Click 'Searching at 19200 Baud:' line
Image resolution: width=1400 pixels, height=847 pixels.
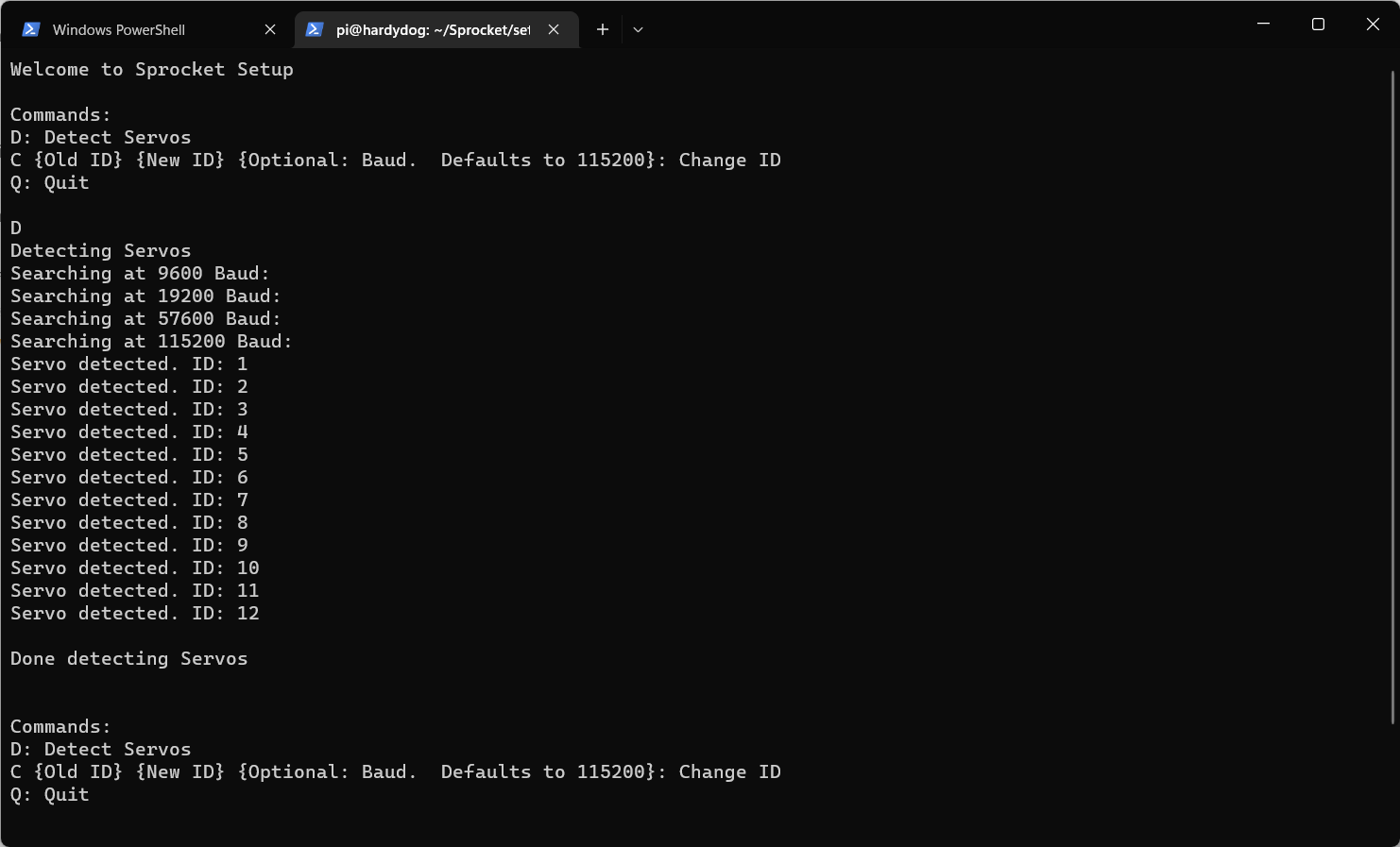(146, 296)
